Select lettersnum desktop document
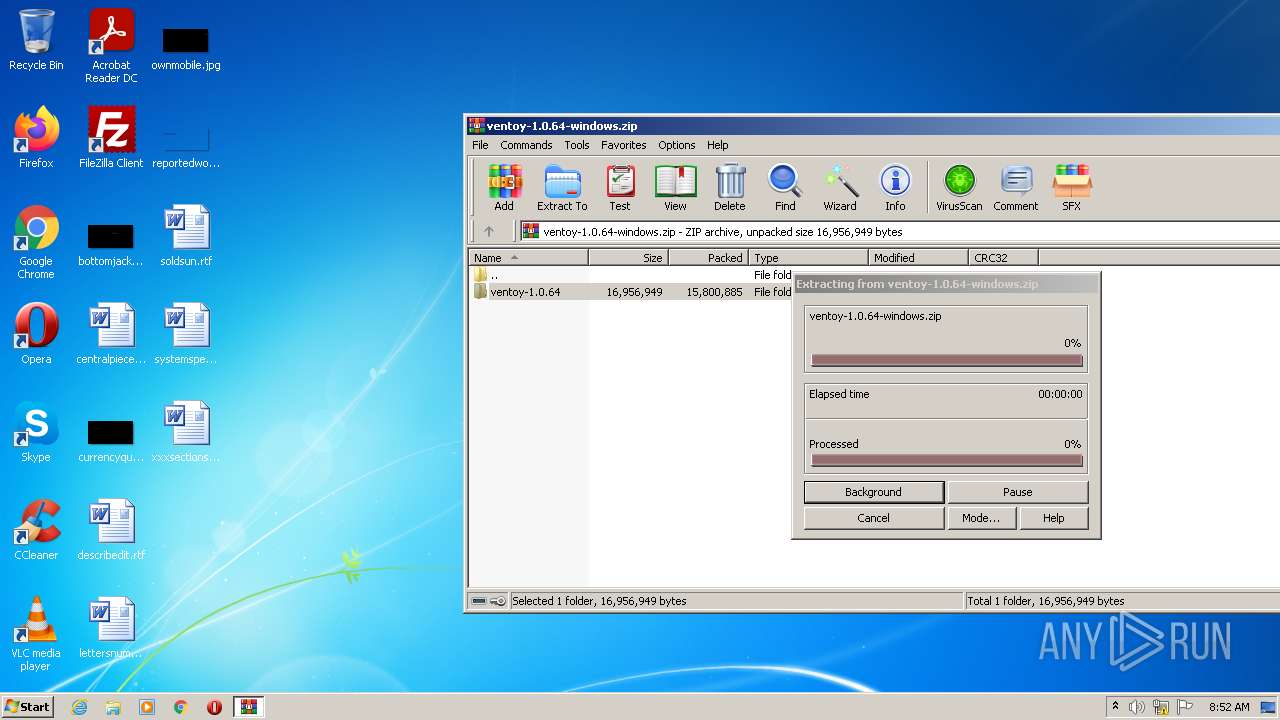The image size is (1280, 720). pyautogui.click(x=111, y=628)
